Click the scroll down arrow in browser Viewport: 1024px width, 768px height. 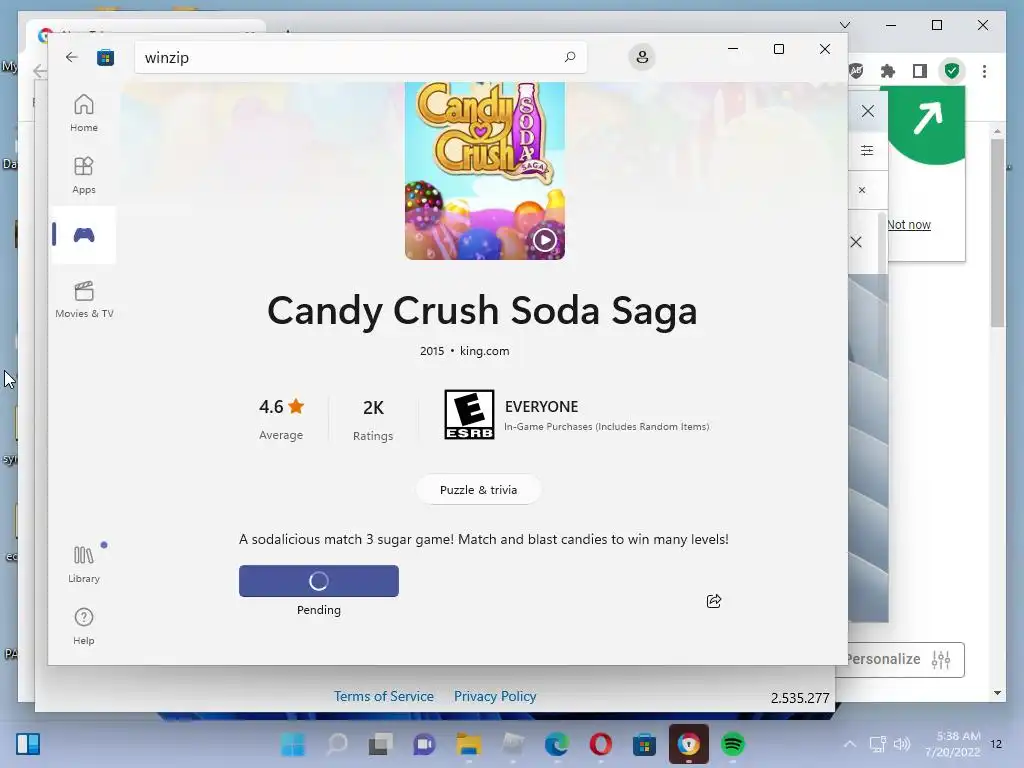(997, 693)
